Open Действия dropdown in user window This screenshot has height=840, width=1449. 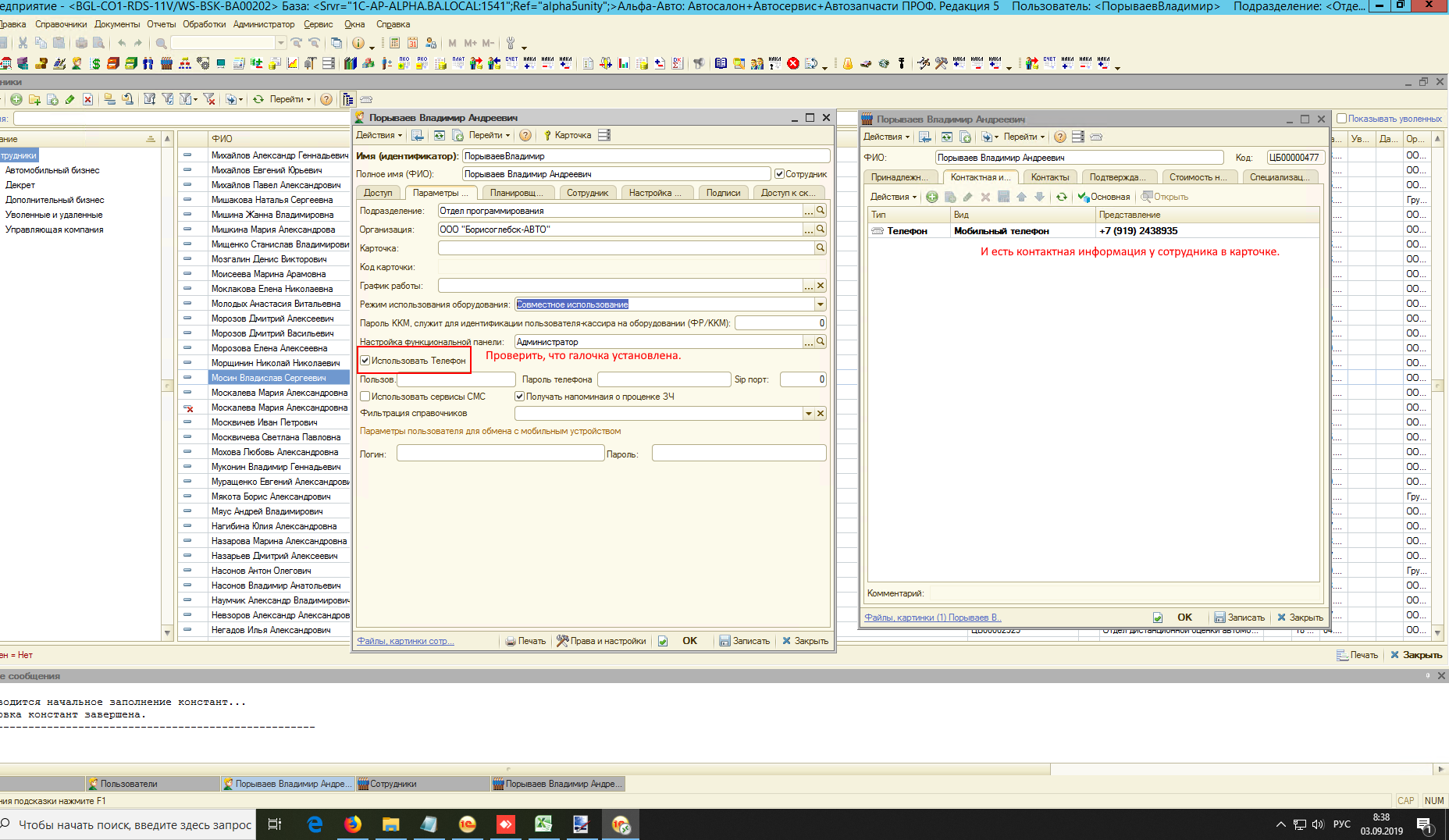pos(379,136)
